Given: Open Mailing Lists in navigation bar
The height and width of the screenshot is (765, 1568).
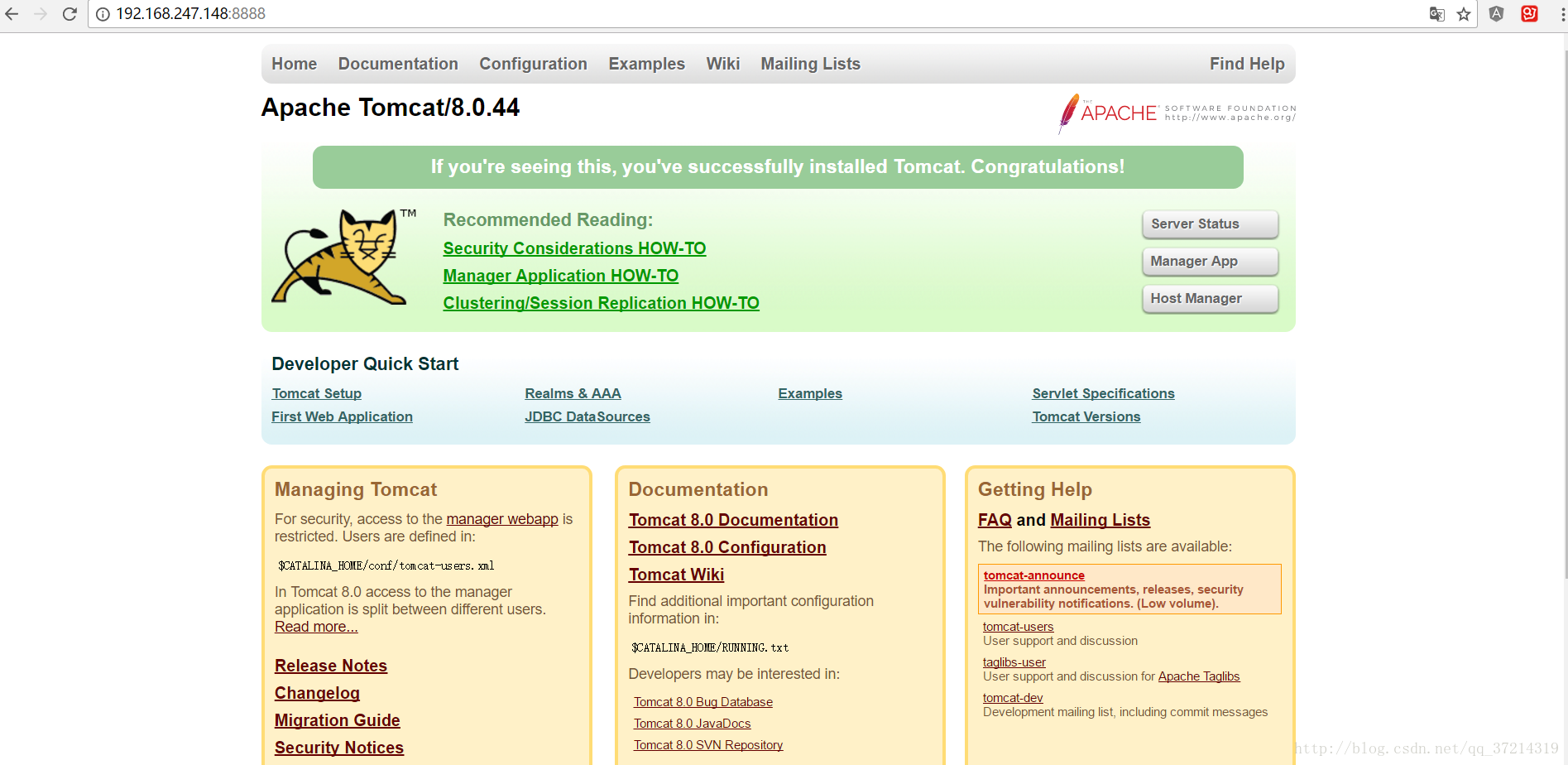Looking at the screenshot, I should pos(810,64).
